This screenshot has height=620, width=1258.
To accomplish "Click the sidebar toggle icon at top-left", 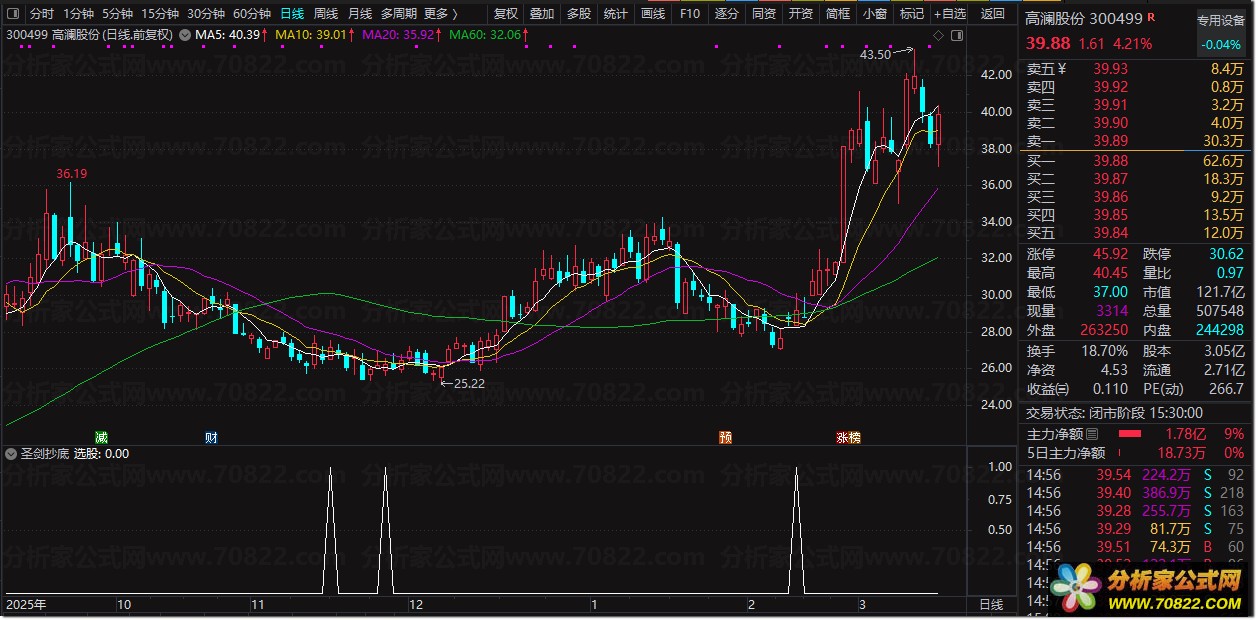I will click(12, 14).
